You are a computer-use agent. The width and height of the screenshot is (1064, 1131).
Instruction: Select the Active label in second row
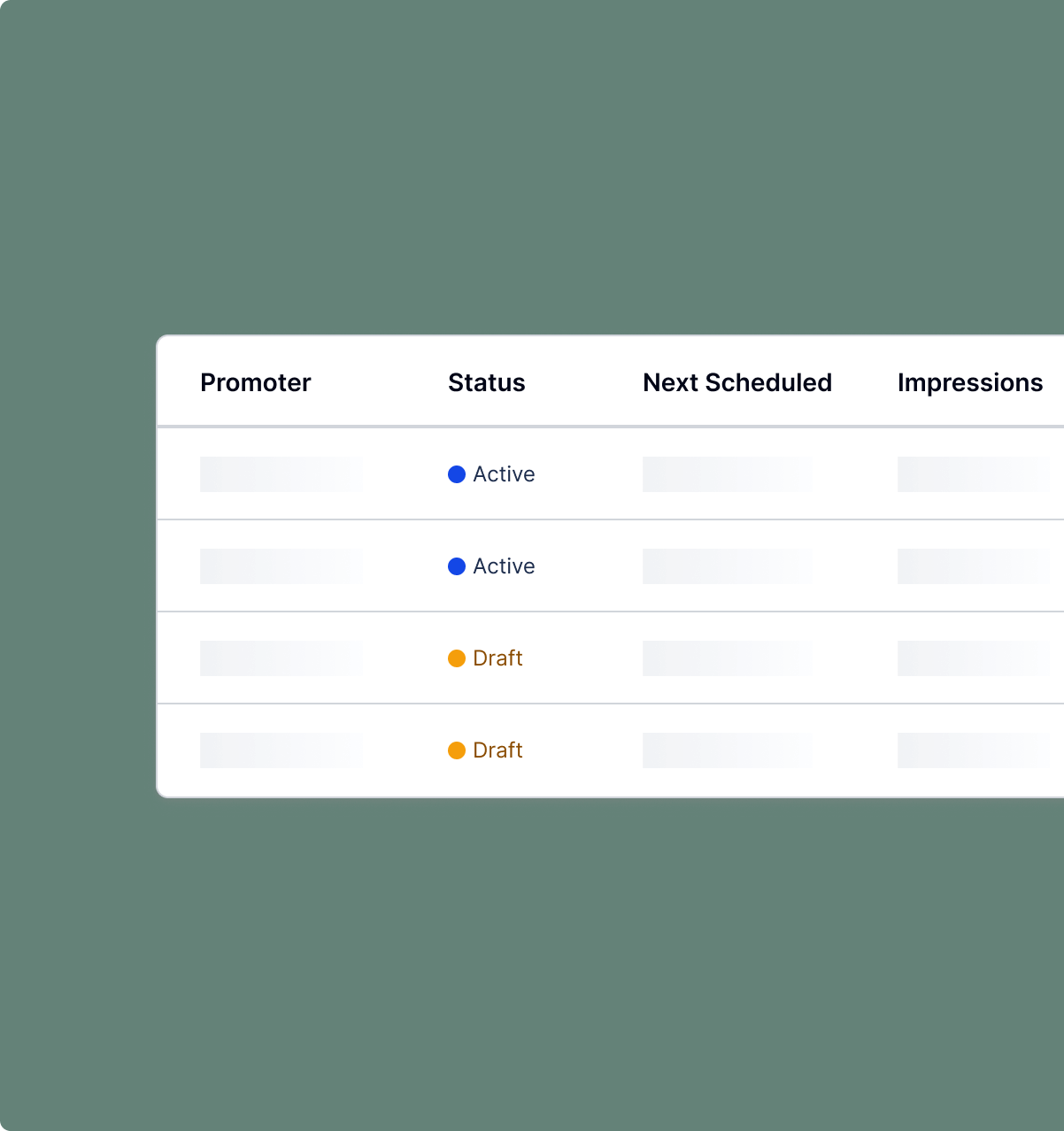pos(504,566)
